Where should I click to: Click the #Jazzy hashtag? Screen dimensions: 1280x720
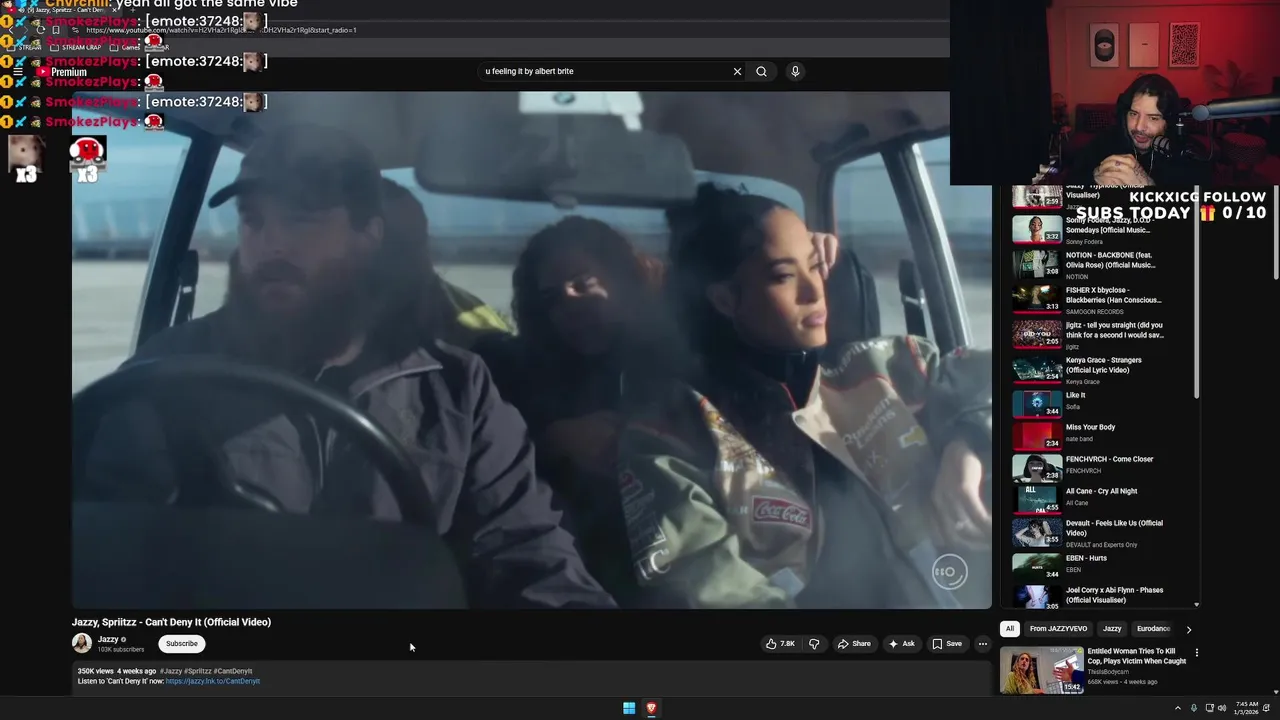click(171, 671)
